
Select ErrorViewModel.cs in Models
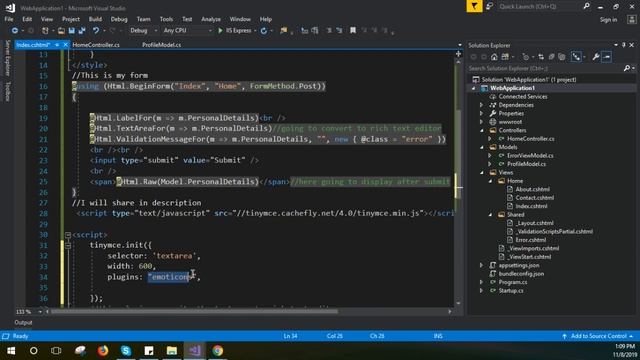coord(530,156)
